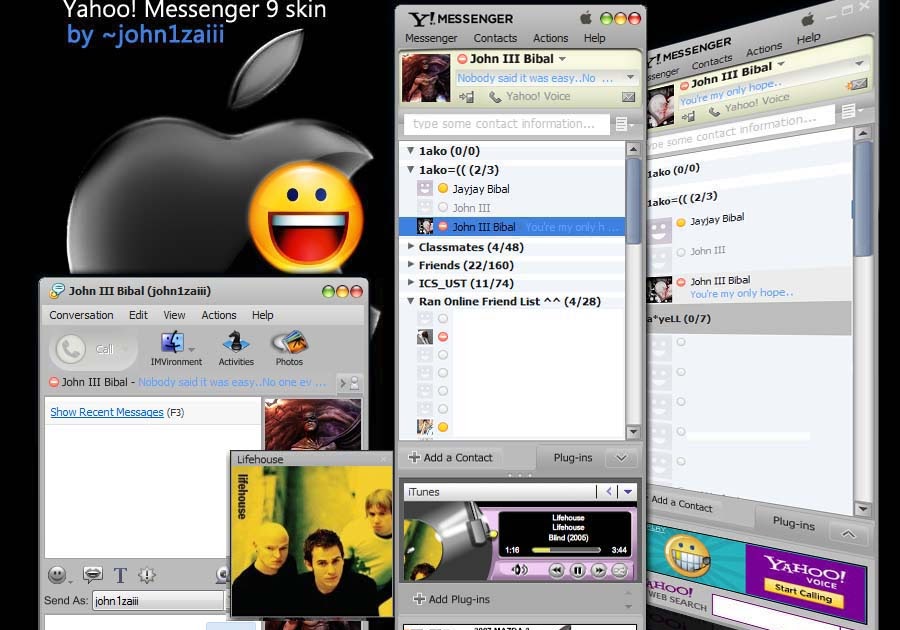The width and height of the screenshot is (900, 630).
Task: Open the audibles lips icon
Action: 92,574
